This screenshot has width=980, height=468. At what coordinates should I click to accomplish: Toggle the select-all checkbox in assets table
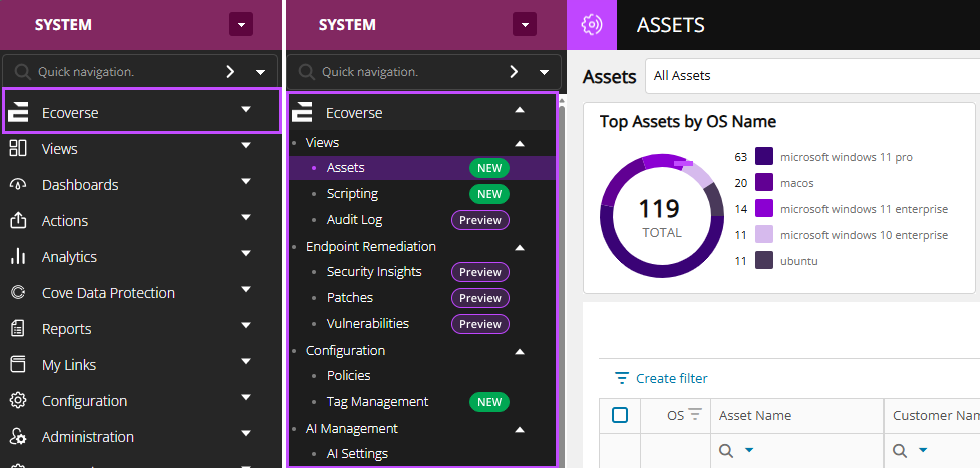pyautogui.click(x=620, y=415)
